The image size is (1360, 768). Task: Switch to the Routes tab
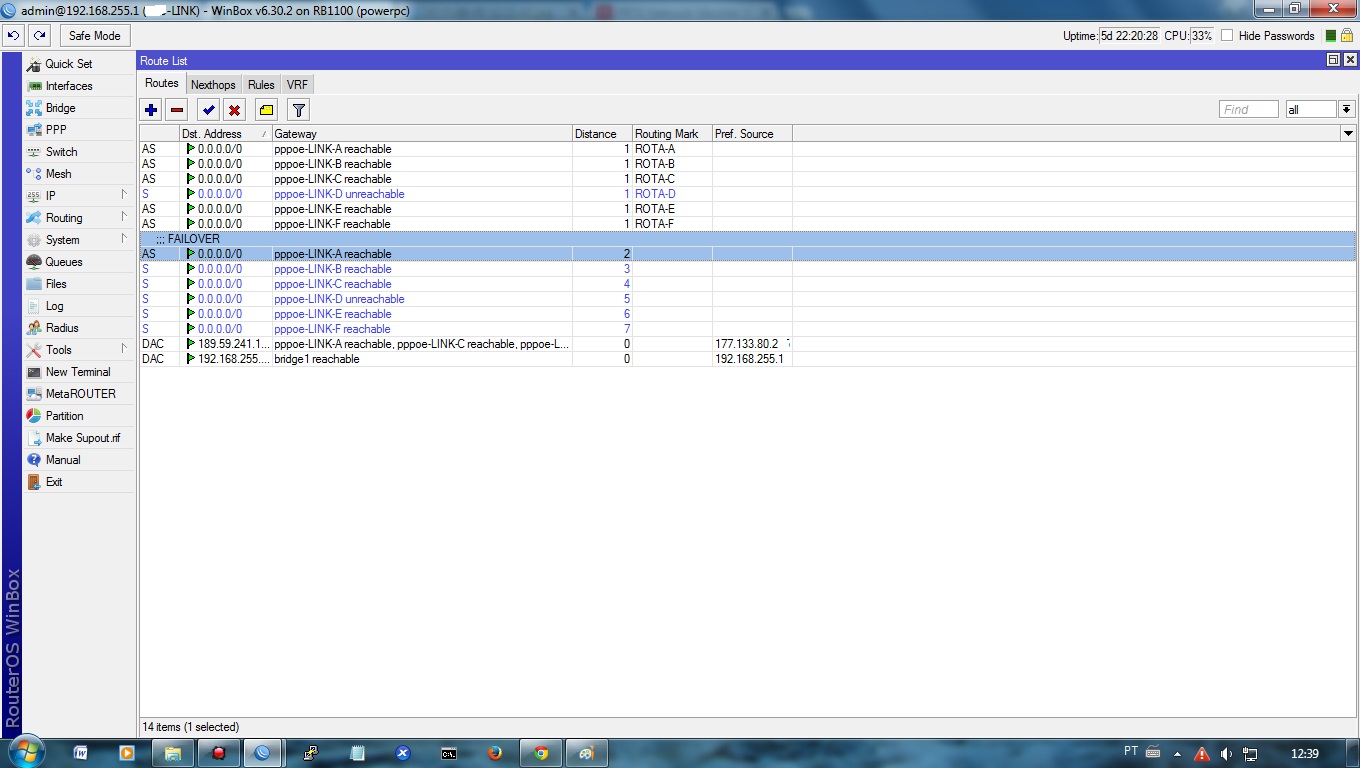coord(162,84)
